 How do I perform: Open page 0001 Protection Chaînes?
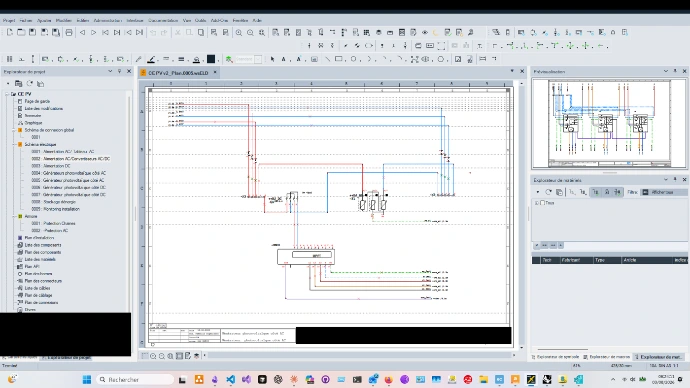pos(53,223)
